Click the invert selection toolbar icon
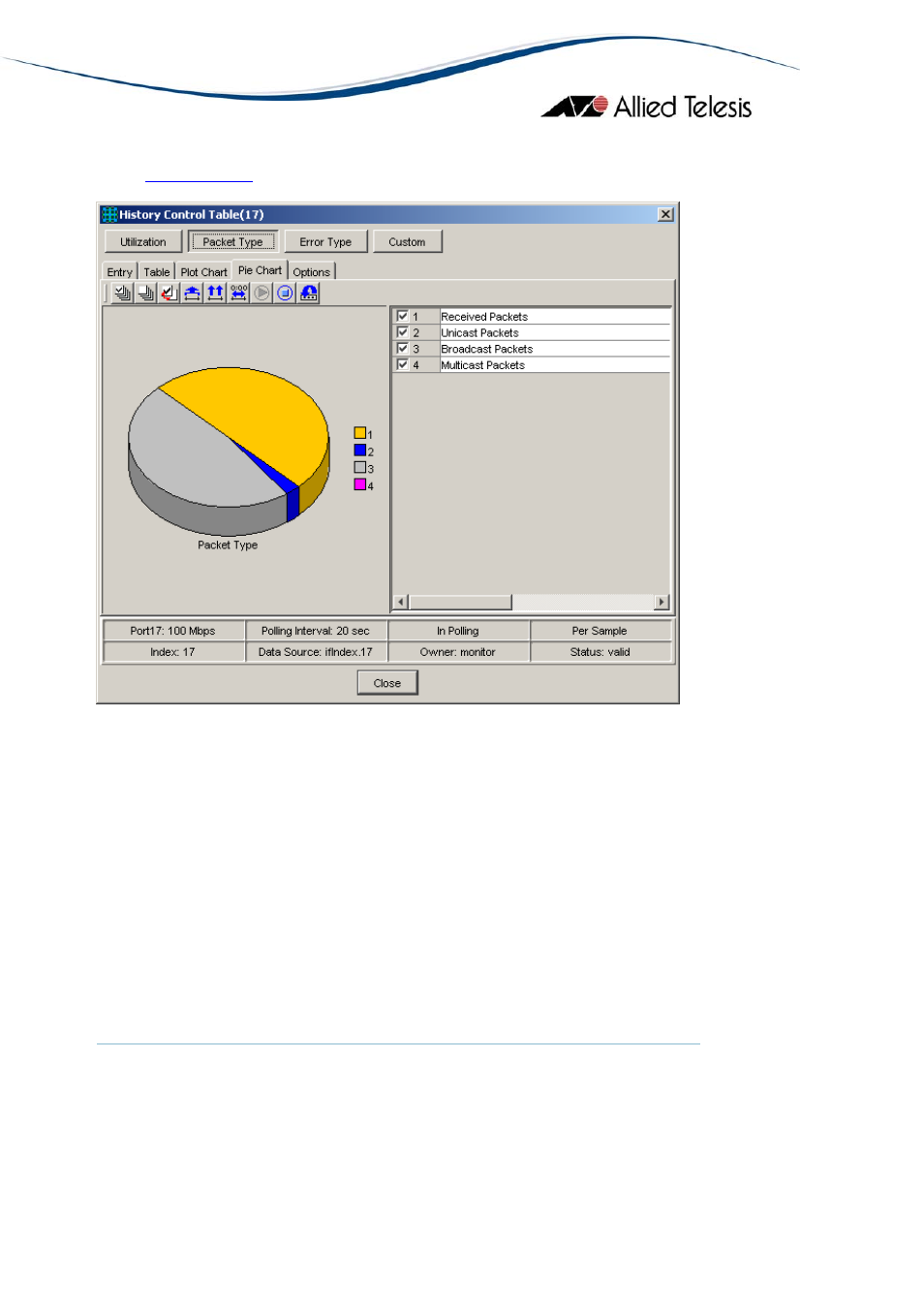This screenshot has height=1308, width=924. [x=169, y=293]
